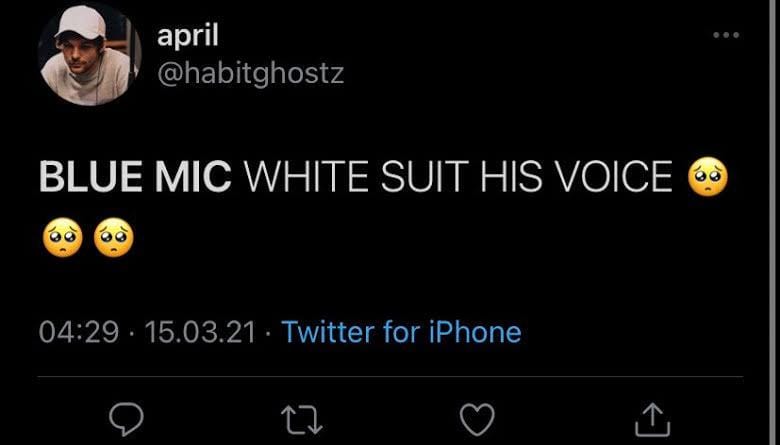Click the display name "april"
The image size is (780, 445).
point(187,35)
